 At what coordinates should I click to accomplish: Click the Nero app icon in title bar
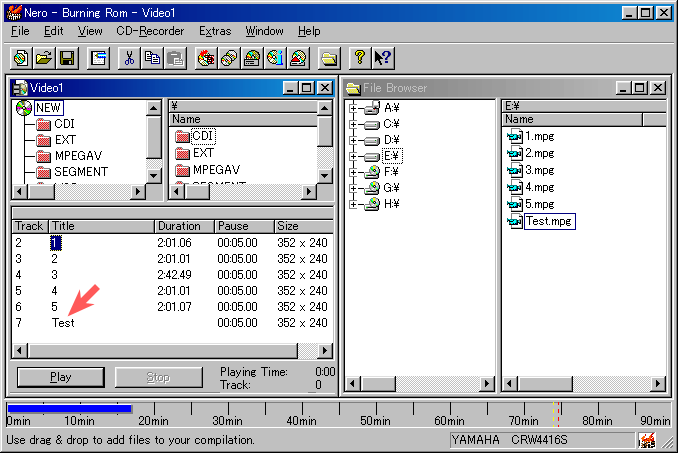coord(14,13)
